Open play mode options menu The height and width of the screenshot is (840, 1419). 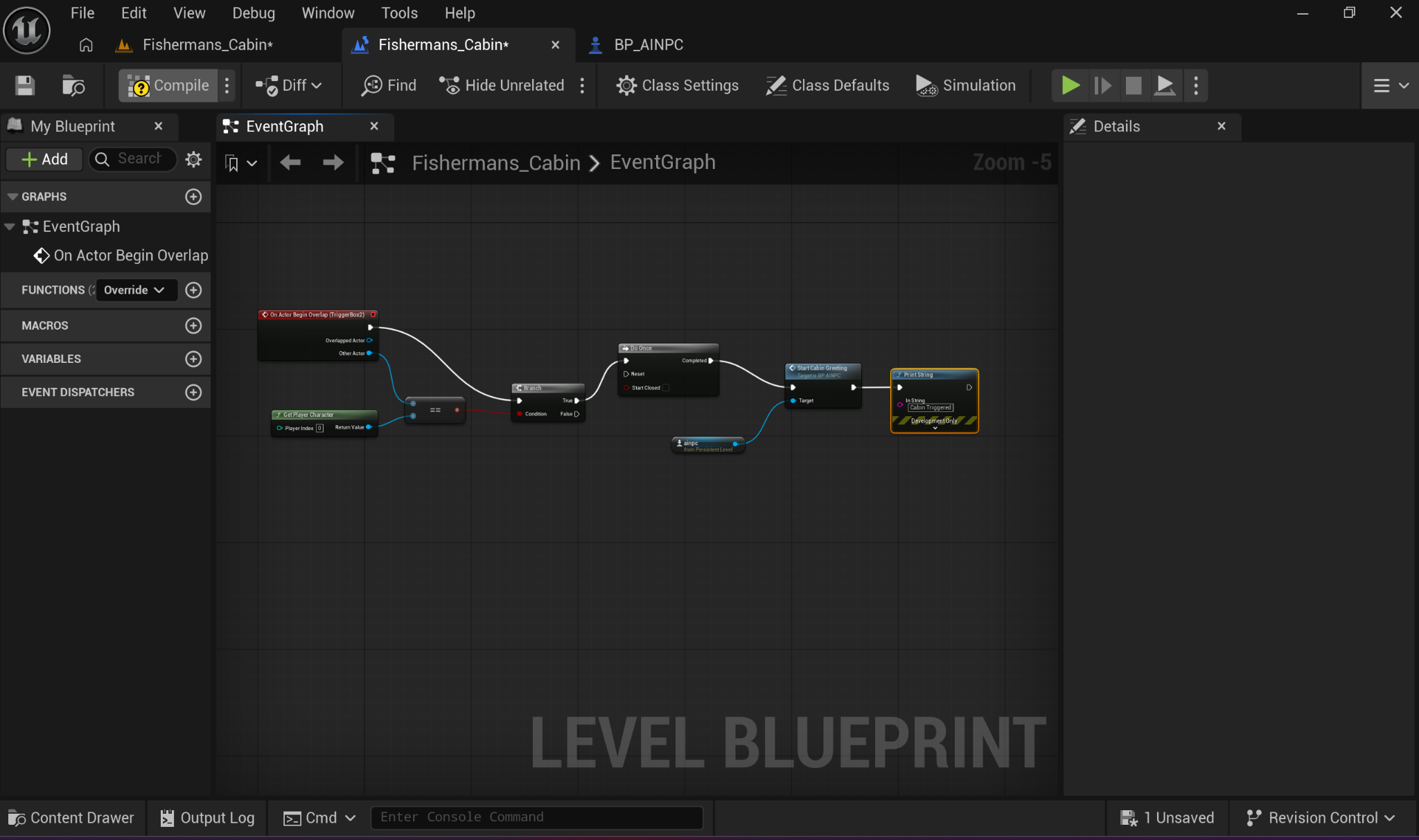[1196, 85]
